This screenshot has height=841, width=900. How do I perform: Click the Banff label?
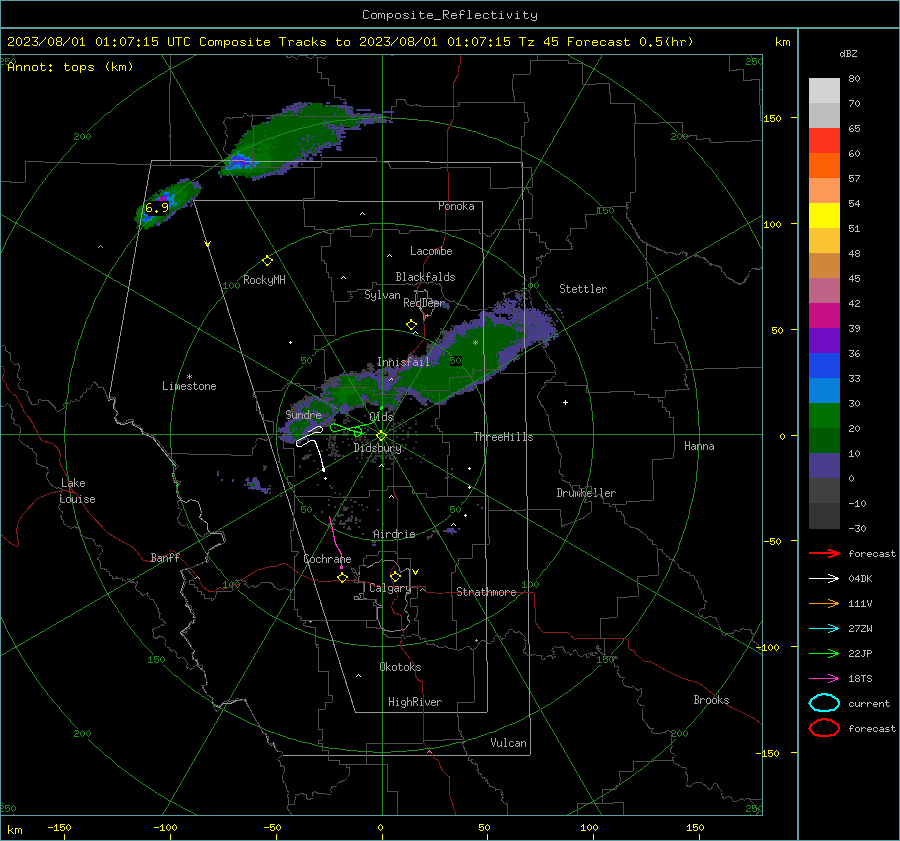click(165, 557)
